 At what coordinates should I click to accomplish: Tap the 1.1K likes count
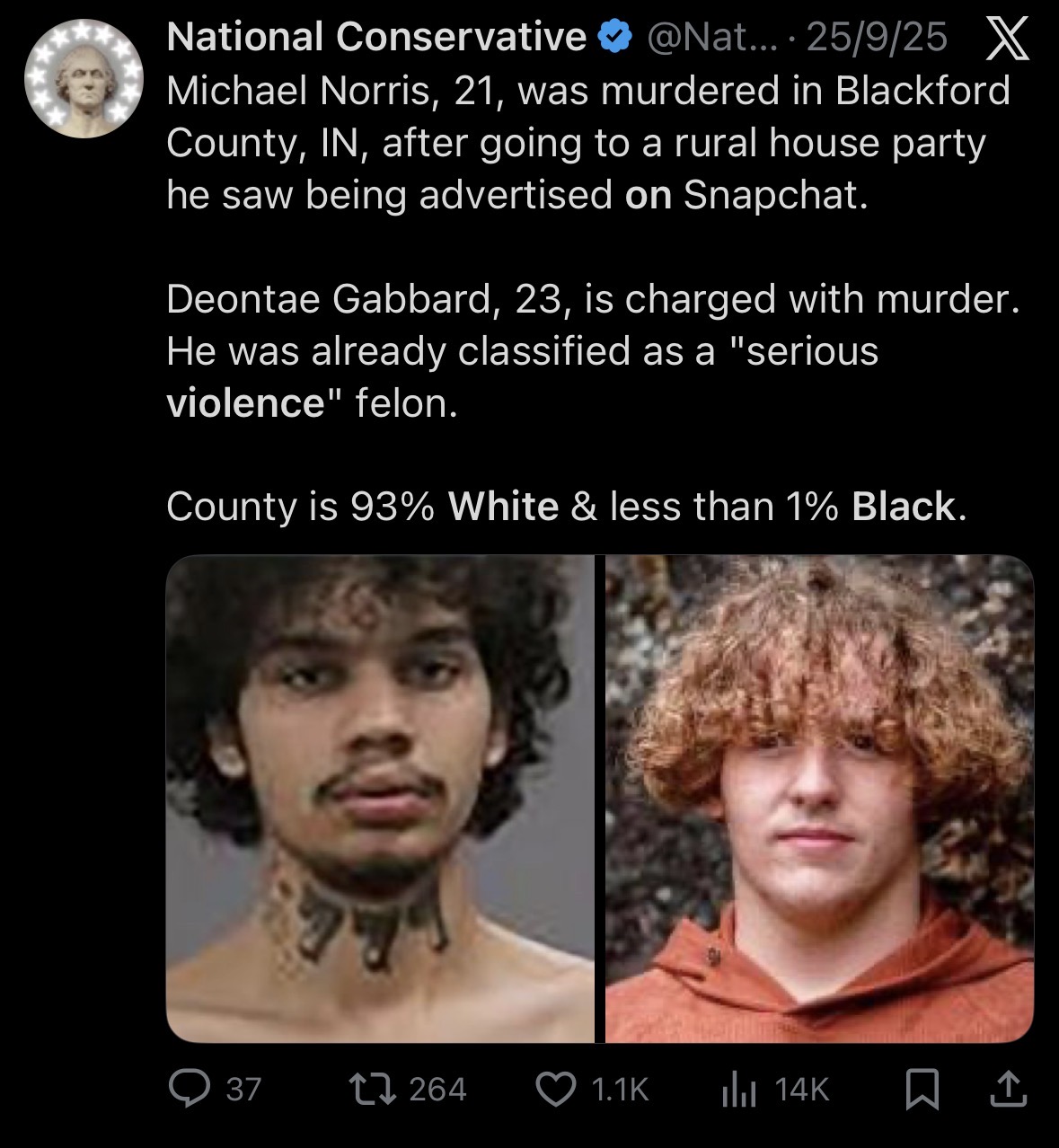click(619, 1090)
